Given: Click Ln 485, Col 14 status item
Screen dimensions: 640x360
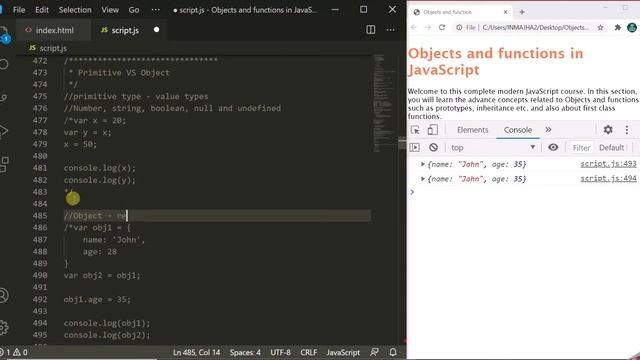Looking at the screenshot, I should click(x=196, y=352).
